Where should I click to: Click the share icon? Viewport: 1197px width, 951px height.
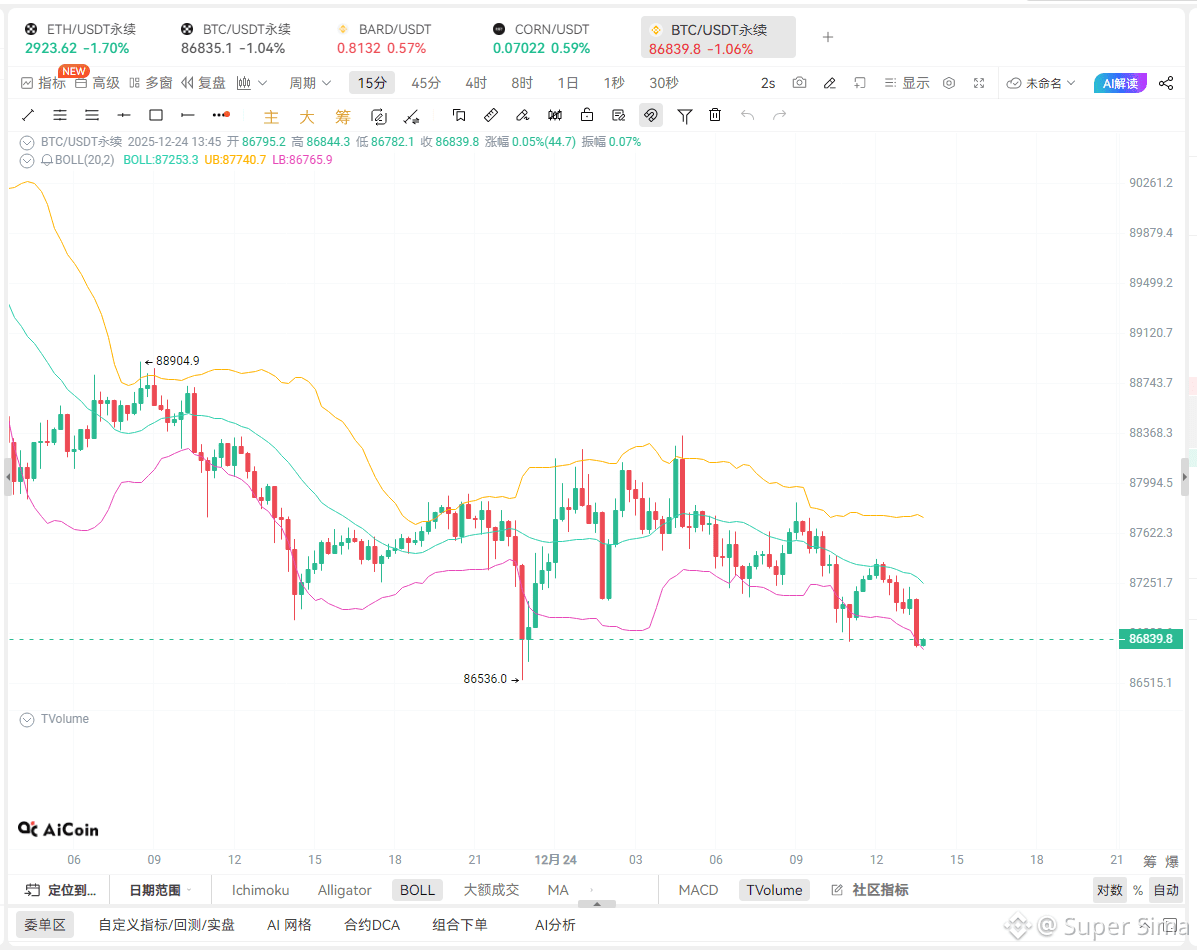click(1166, 83)
